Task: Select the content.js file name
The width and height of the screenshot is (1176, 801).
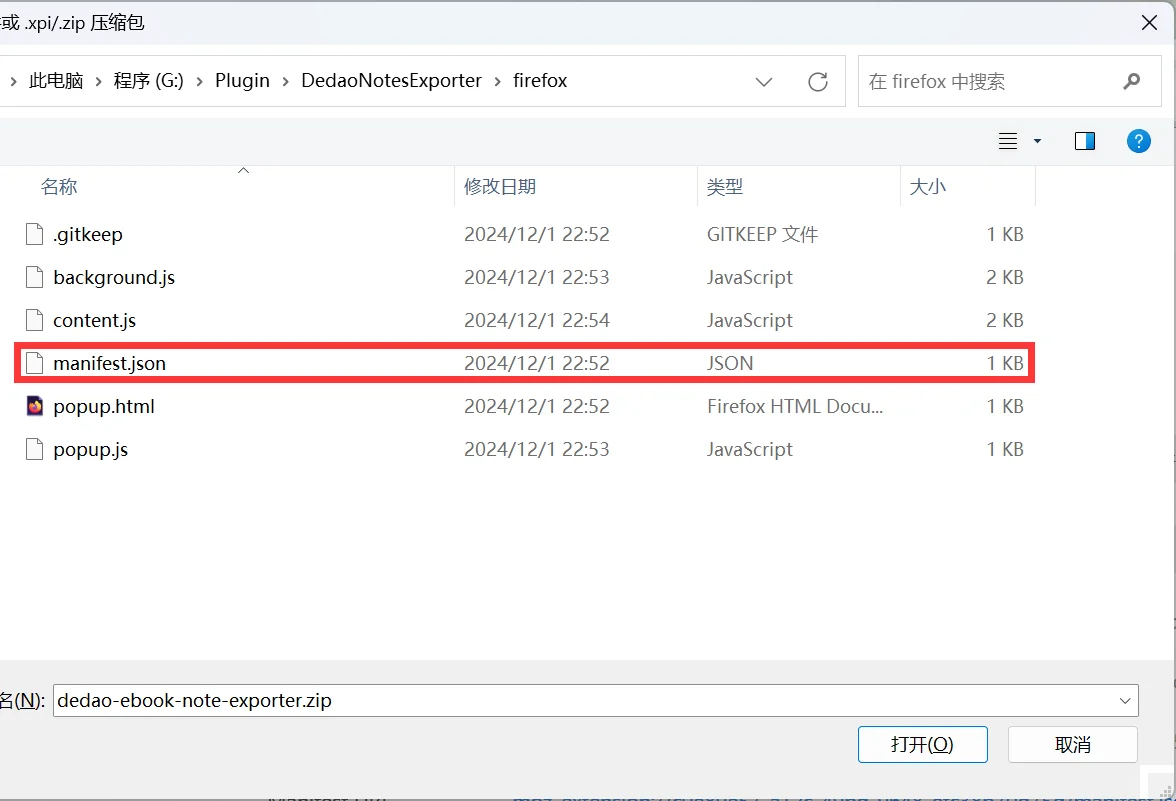Action: point(94,320)
